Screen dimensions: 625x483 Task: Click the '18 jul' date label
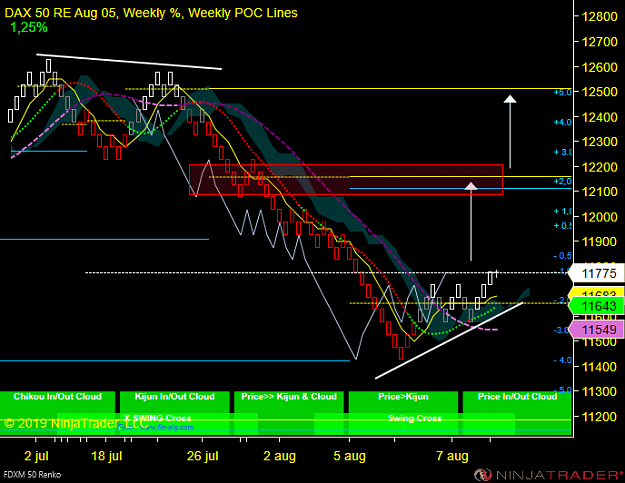coord(106,456)
